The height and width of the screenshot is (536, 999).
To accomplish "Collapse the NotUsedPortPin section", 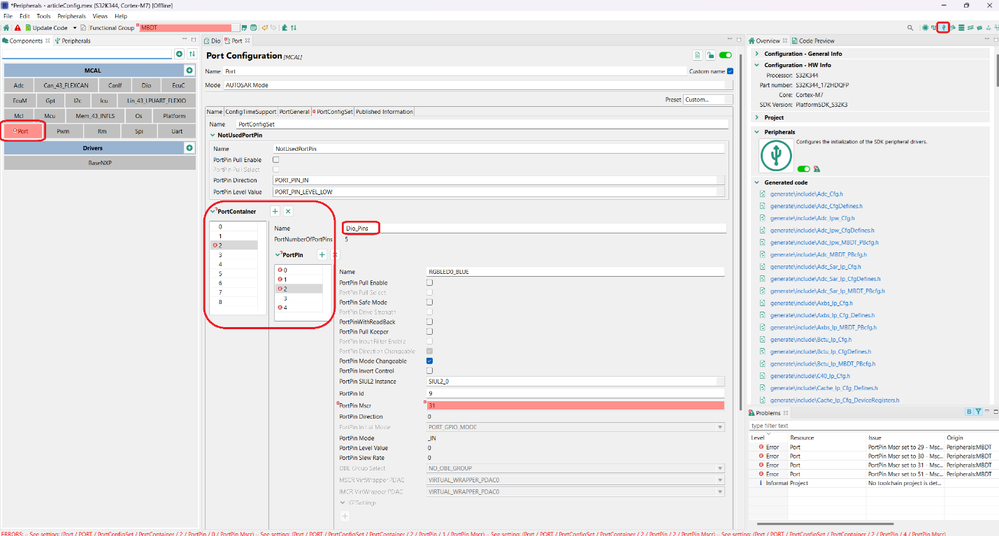I will 213,135.
